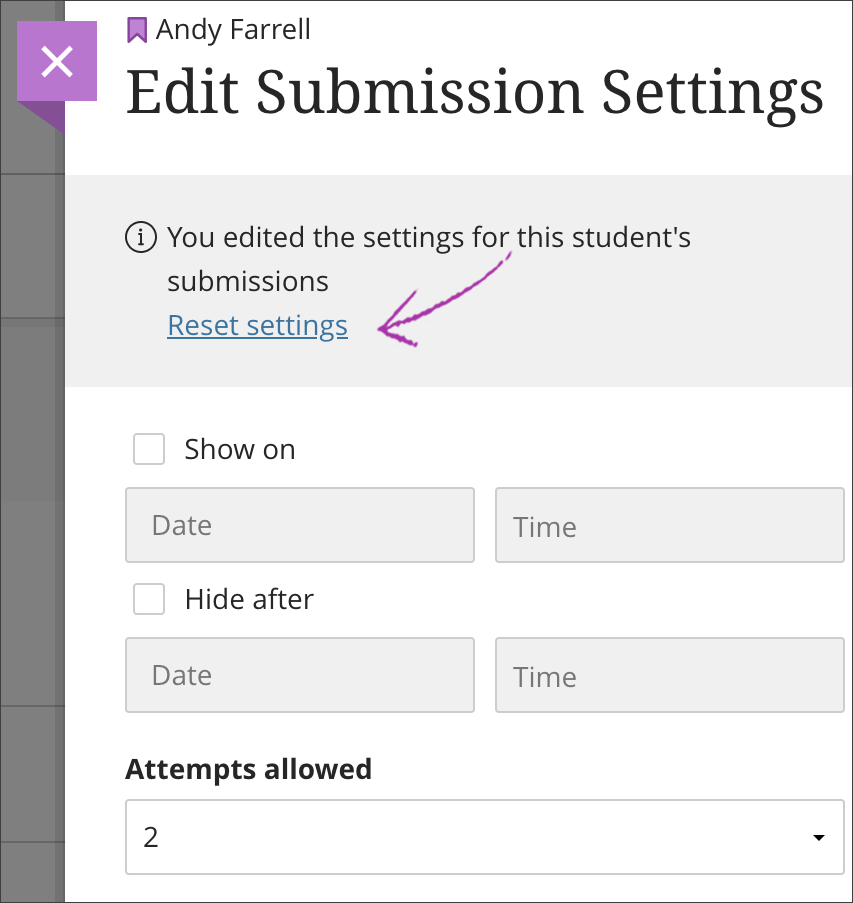The width and height of the screenshot is (853, 903).
Task: Click the Hide after label text
Action: point(249,600)
